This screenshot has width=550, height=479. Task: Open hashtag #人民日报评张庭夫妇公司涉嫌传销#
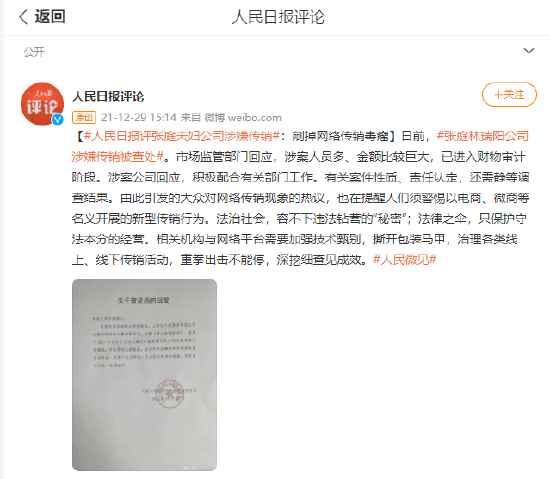(x=182, y=136)
